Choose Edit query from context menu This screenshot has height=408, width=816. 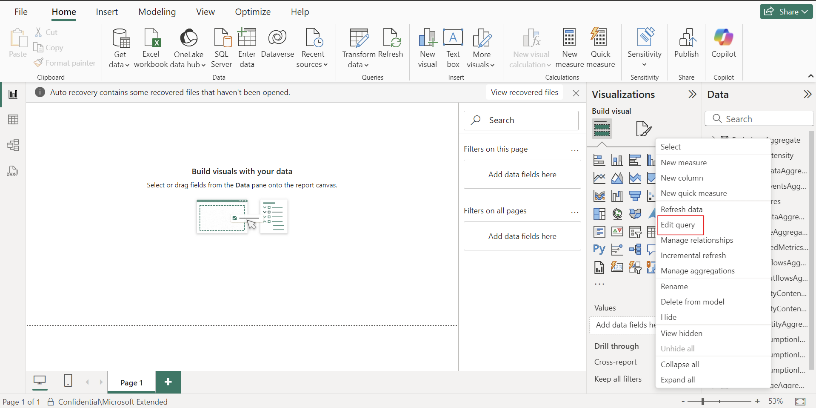(678, 225)
